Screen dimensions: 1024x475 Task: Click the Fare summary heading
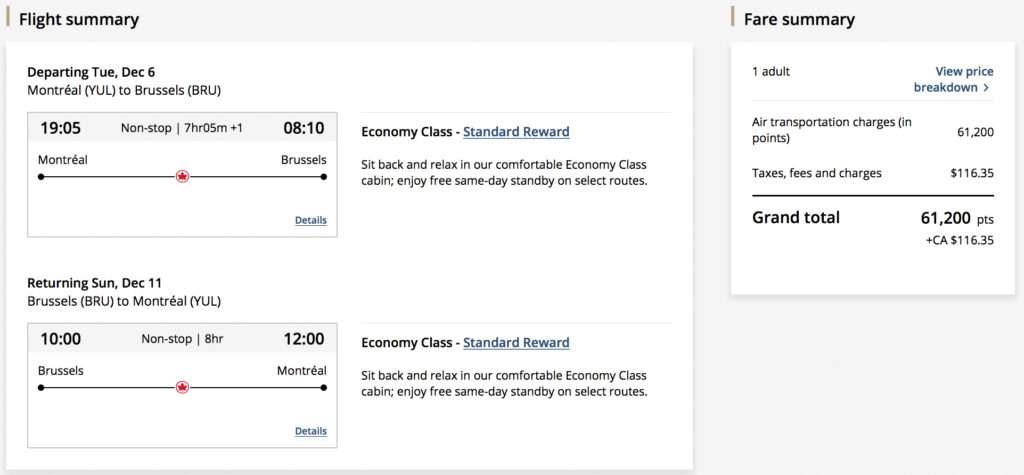798,19
